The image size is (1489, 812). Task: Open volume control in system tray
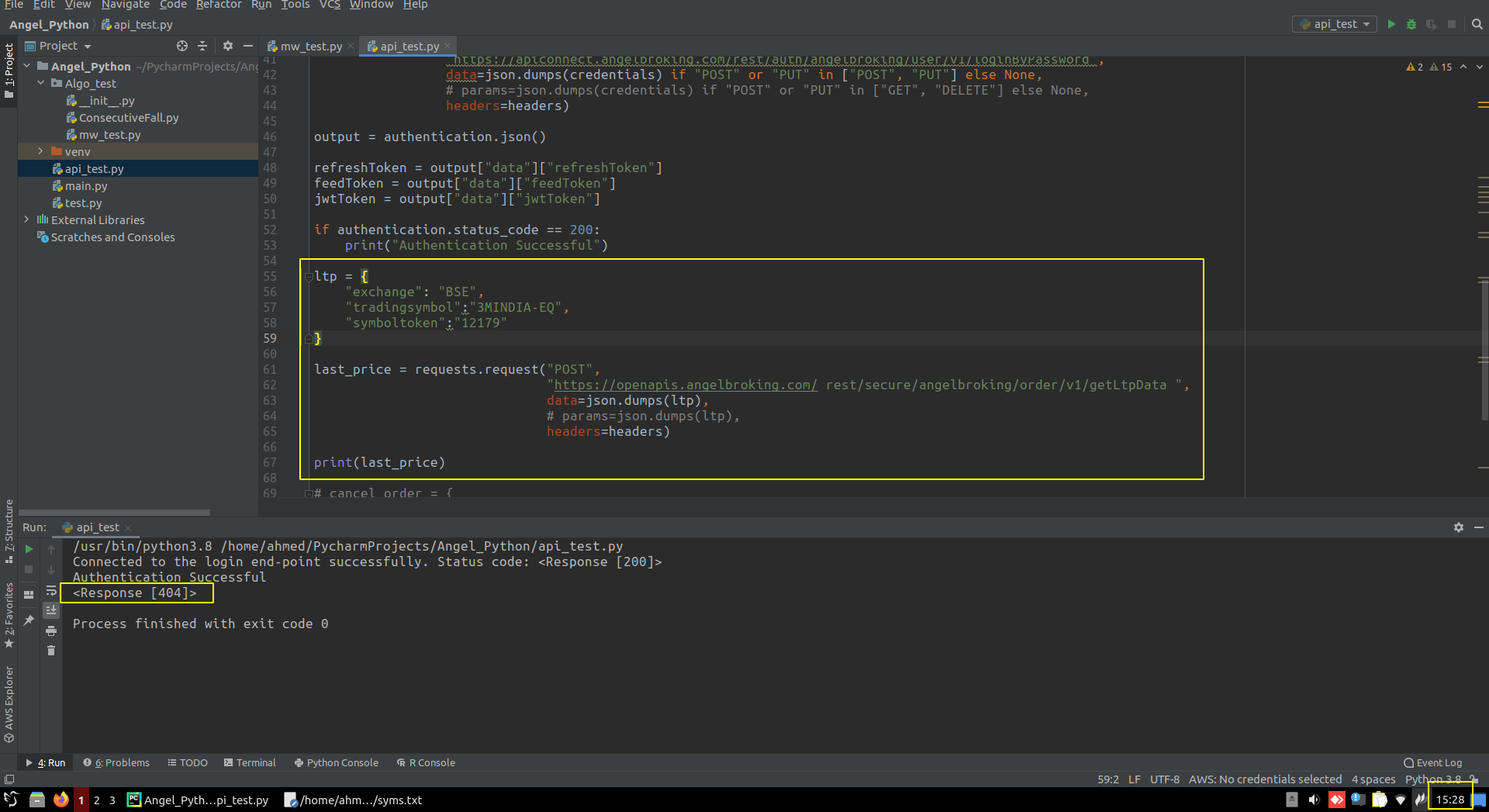(x=1314, y=800)
